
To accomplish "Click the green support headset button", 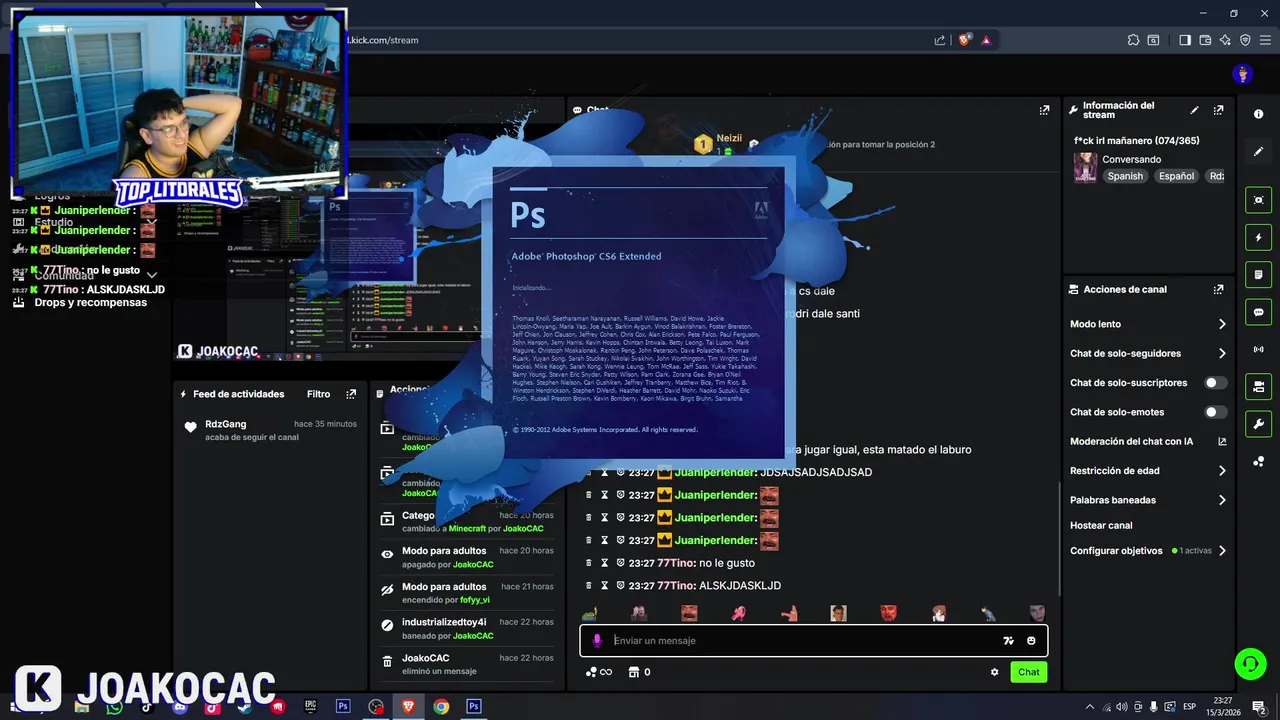I will click(x=1249, y=663).
